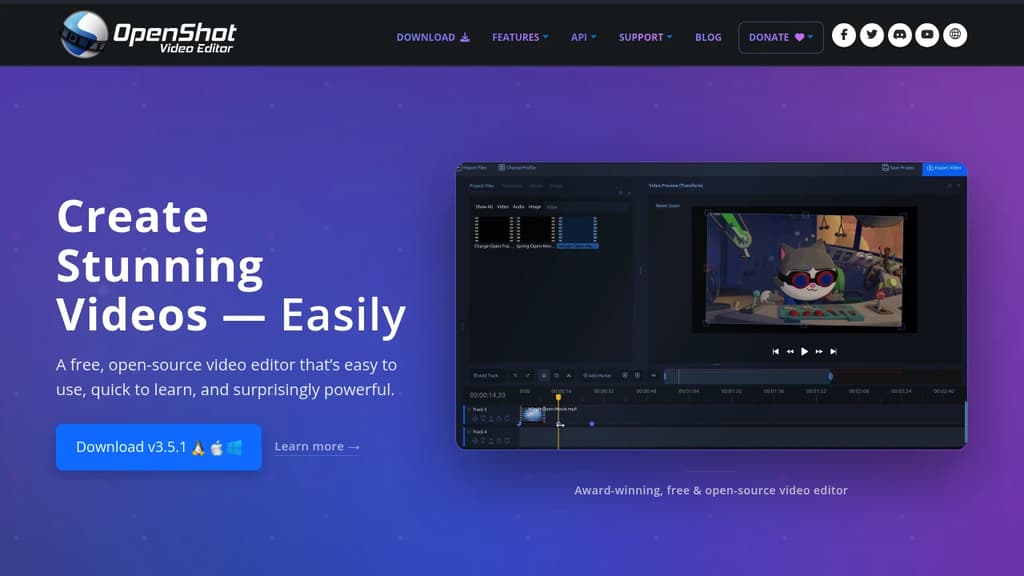
Task: Select the Show All filter
Action: click(x=484, y=206)
